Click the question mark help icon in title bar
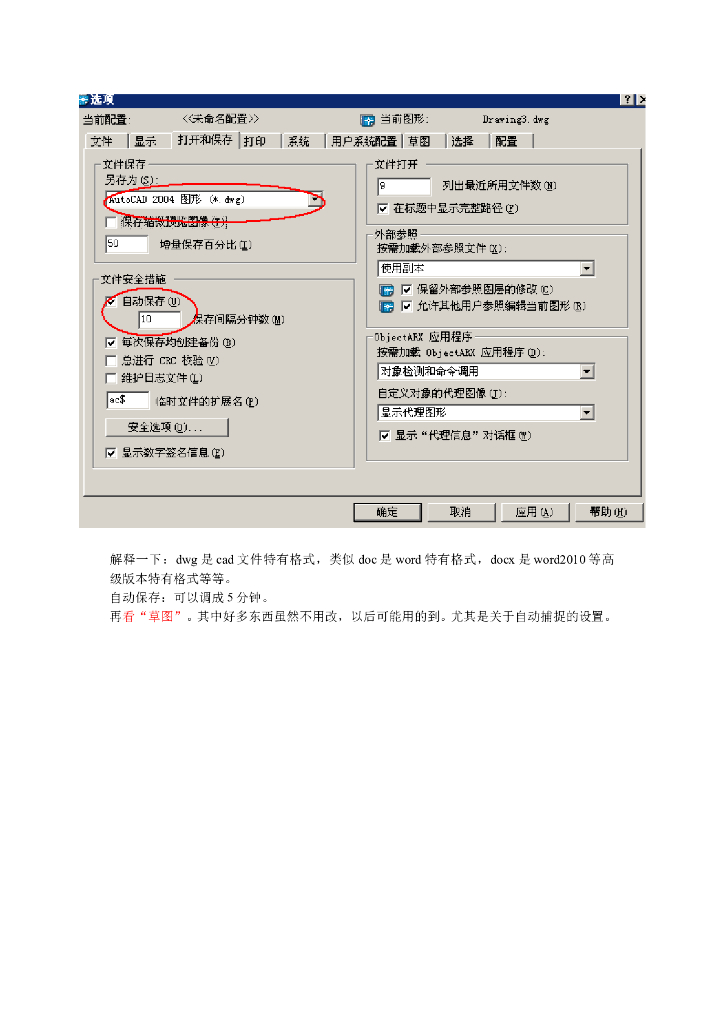 [627, 99]
